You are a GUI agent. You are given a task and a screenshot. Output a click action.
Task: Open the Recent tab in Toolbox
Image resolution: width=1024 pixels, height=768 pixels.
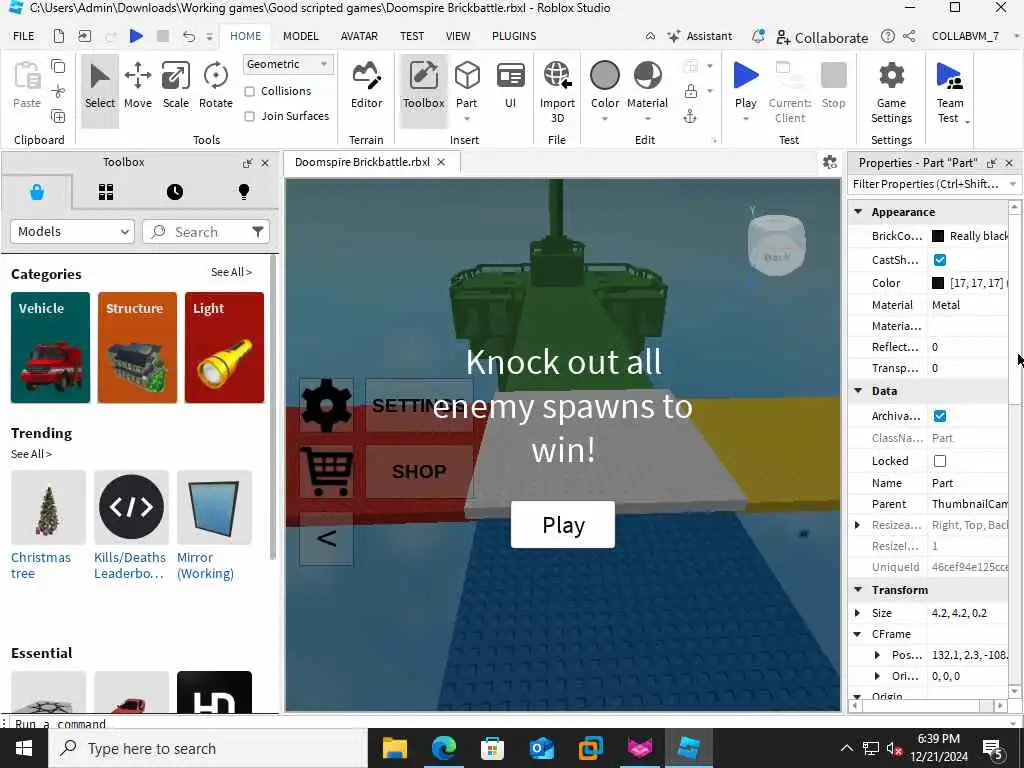click(x=175, y=192)
